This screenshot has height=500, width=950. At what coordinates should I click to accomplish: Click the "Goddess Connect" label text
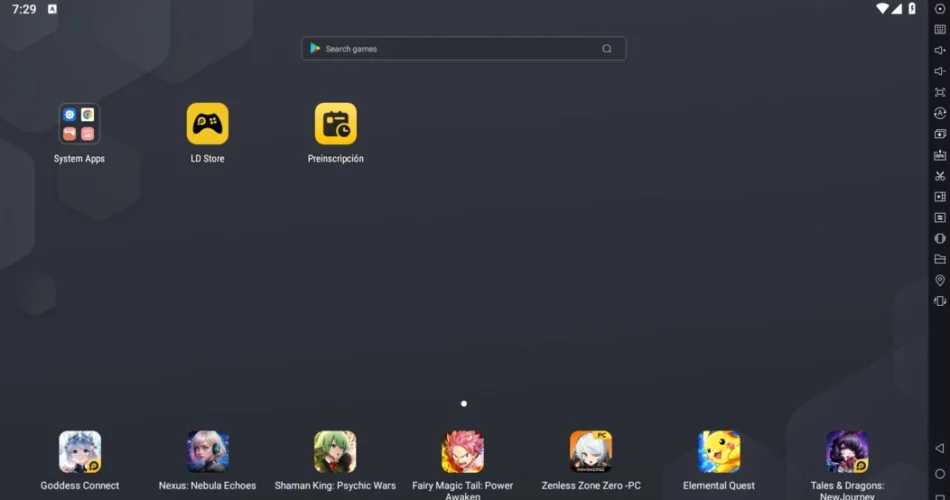79,485
